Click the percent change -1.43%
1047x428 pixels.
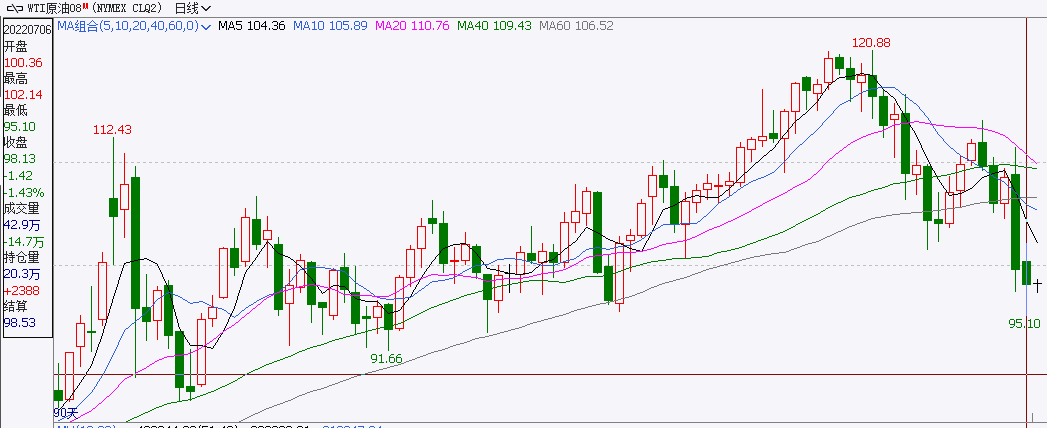24,192
